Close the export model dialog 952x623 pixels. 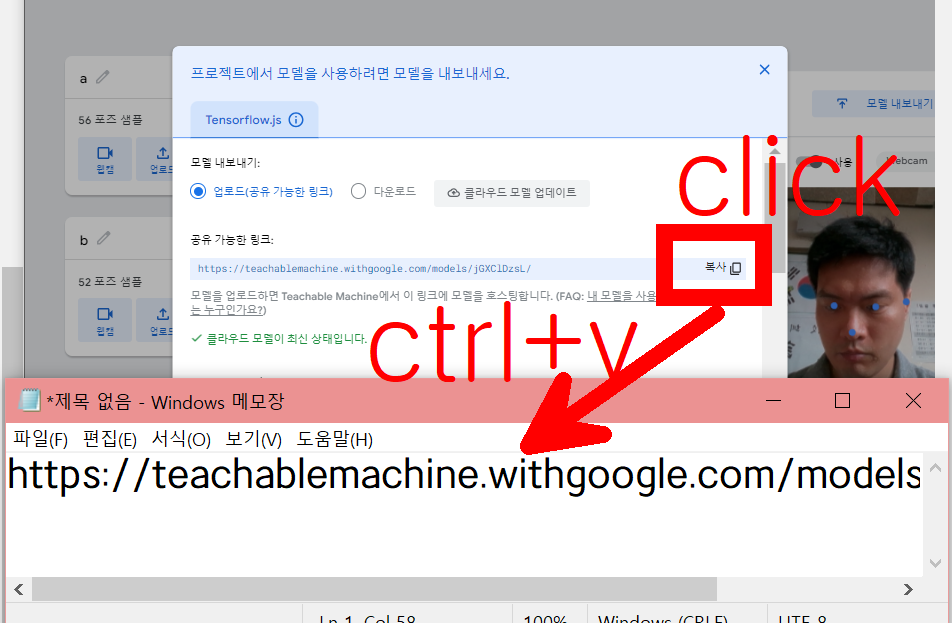click(764, 70)
